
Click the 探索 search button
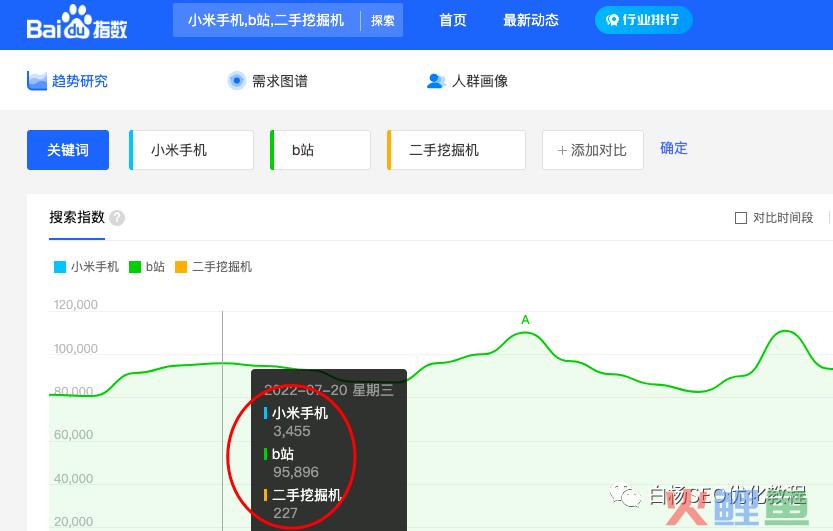tap(382, 20)
